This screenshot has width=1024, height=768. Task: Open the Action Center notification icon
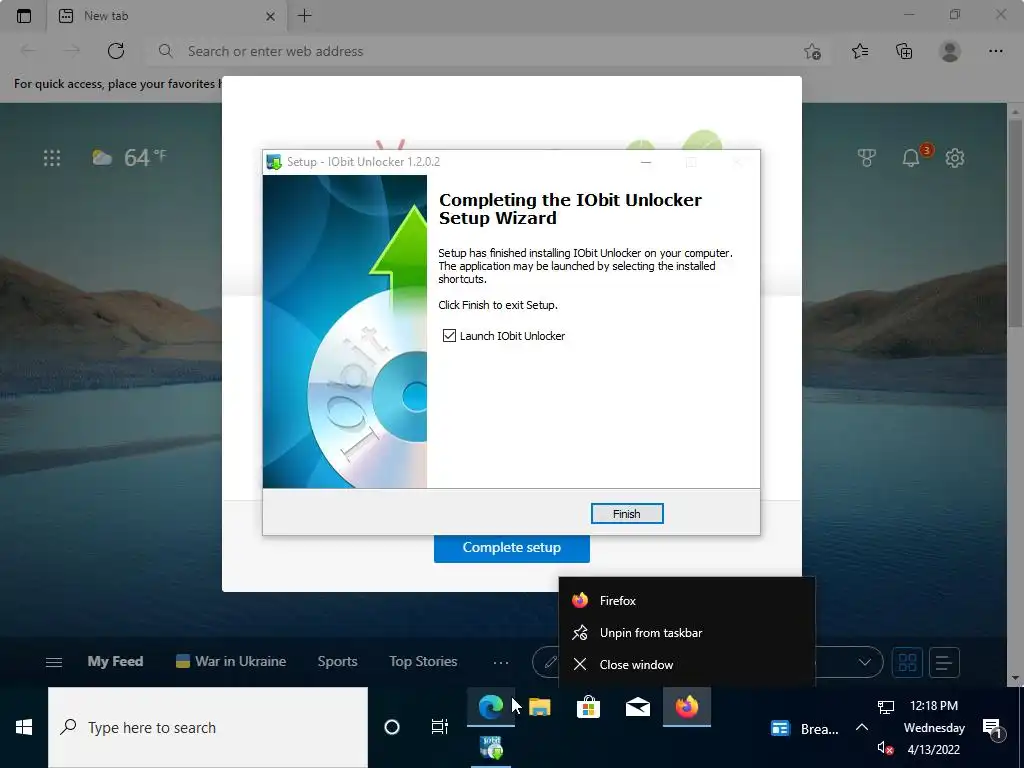coord(993,728)
